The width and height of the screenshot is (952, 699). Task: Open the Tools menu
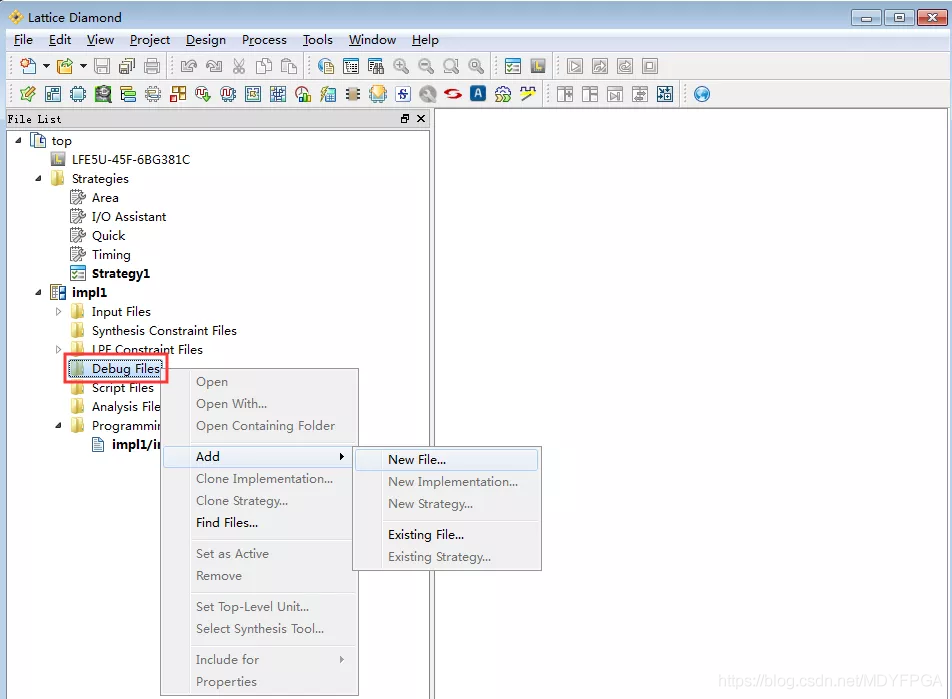(318, 40)
